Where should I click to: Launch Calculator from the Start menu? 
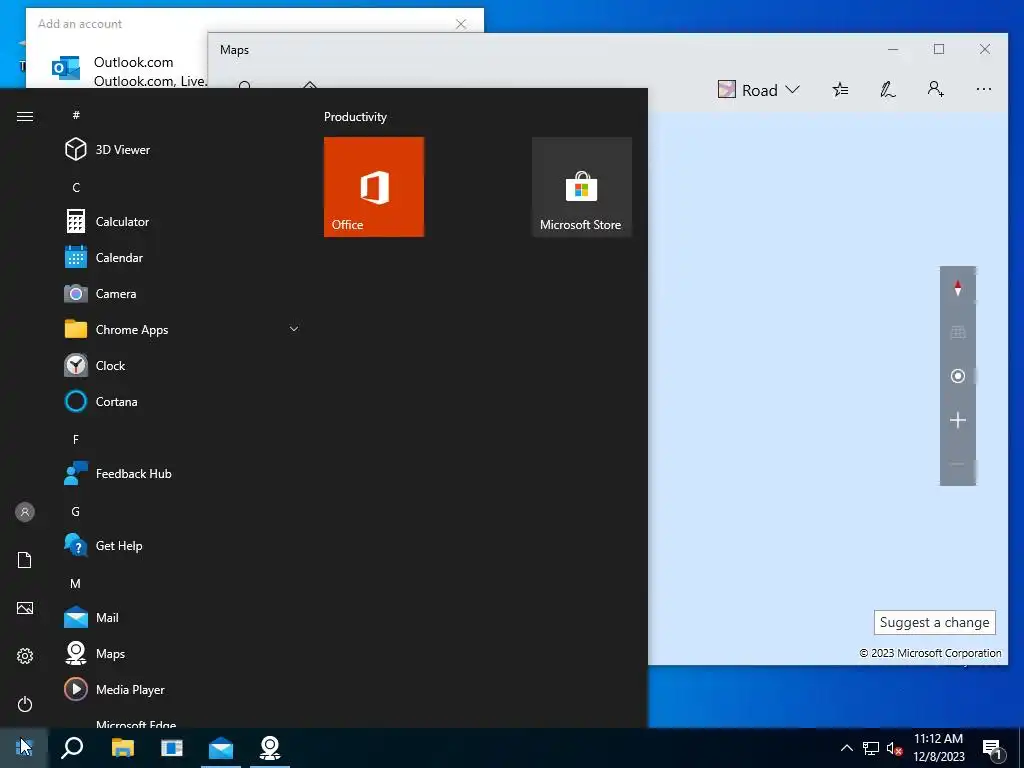183,221
